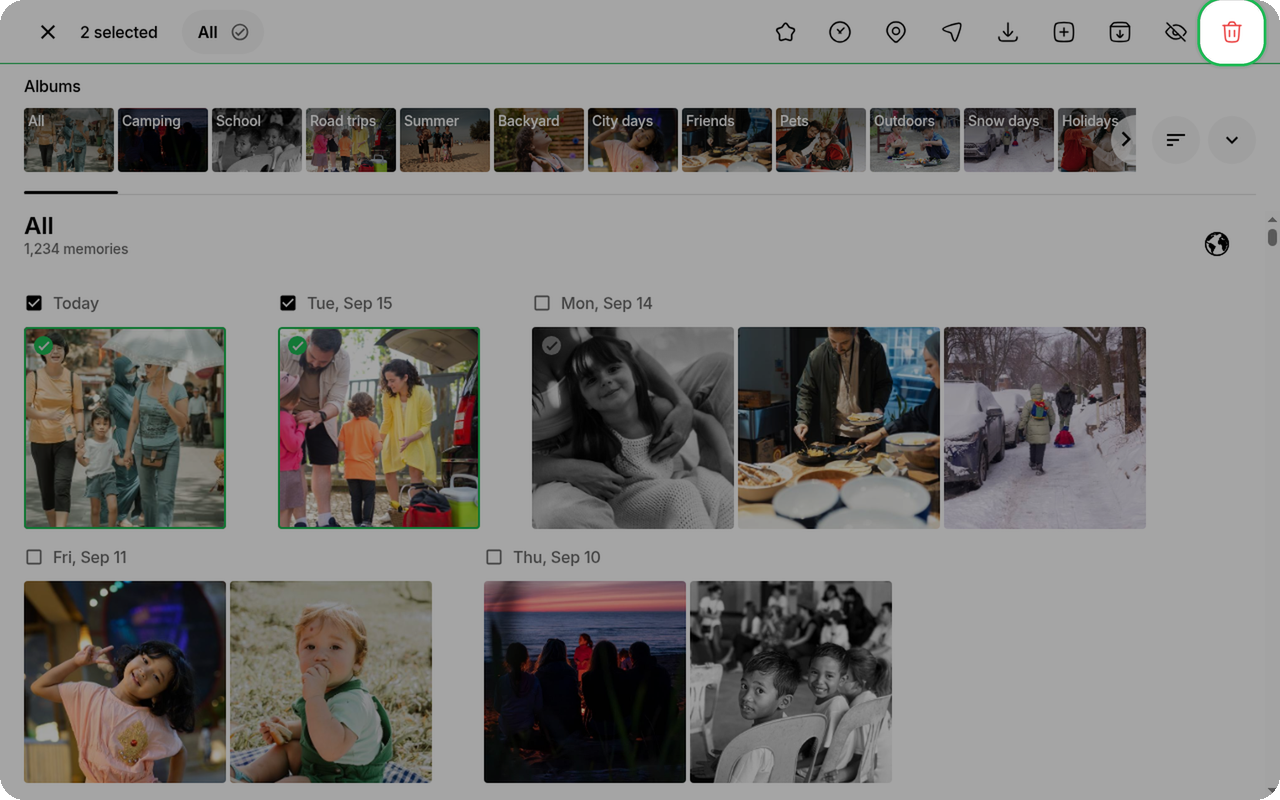Open the Summer album
Viewport: 1280px width, 800px height.
445,140
